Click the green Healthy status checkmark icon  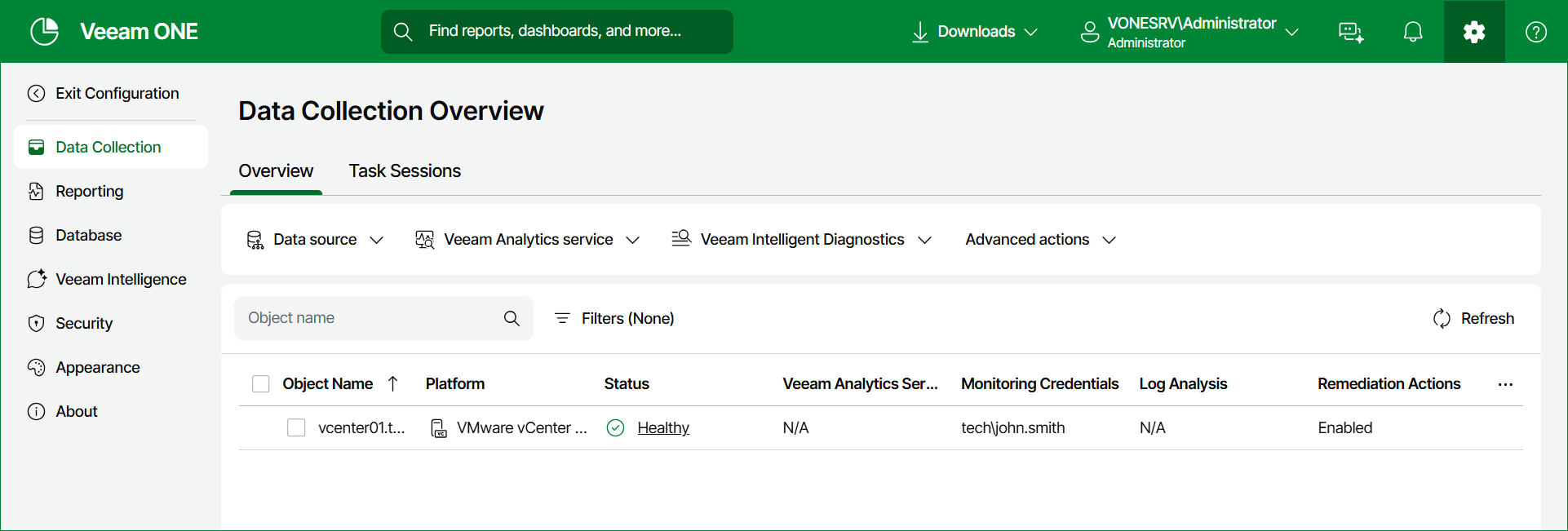pos(616,427)
